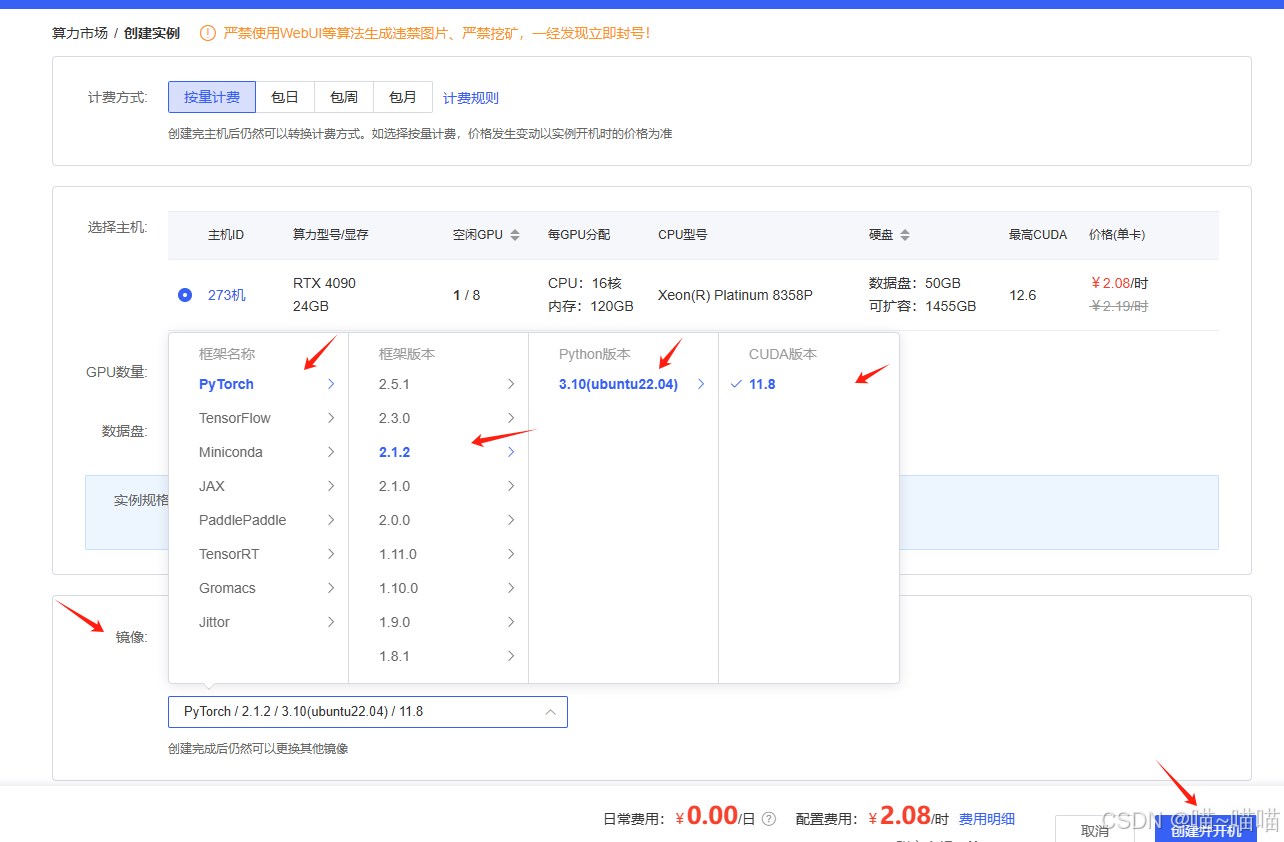Click Xeon(R) Platinum 8358P text
Viewport: 1284px width, 842px height.
tap(735, 295)
